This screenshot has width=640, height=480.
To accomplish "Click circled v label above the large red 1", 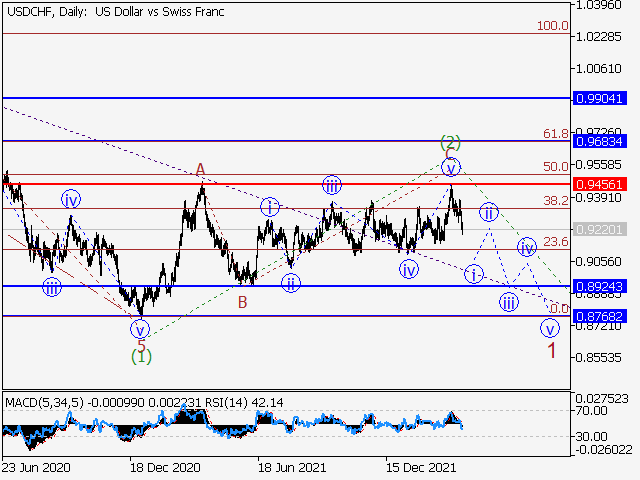I will (550, 328).
